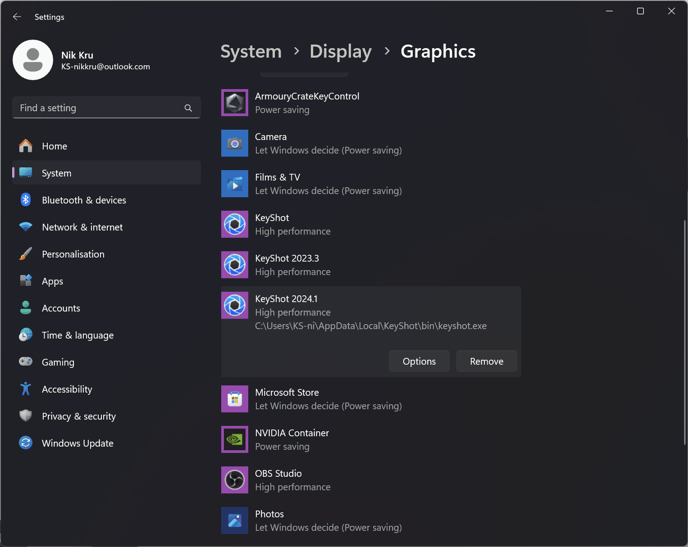Image resolution: width=688 pixels, height=547 pixels.
Task: Select the Photos list entry
Action: click(371, 521)
